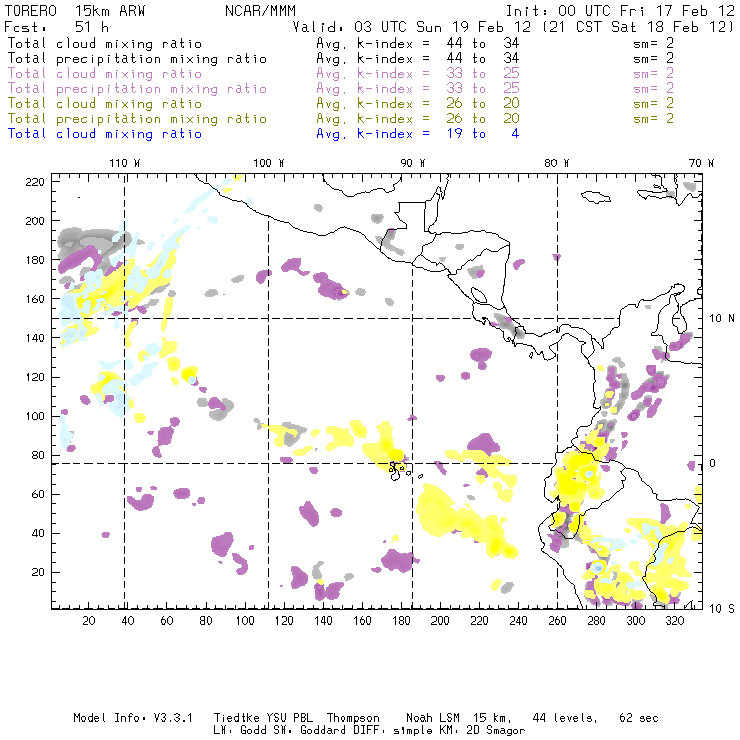
Task: Click the 320 tick on the horizontal axis
Action: click(675, 621)
